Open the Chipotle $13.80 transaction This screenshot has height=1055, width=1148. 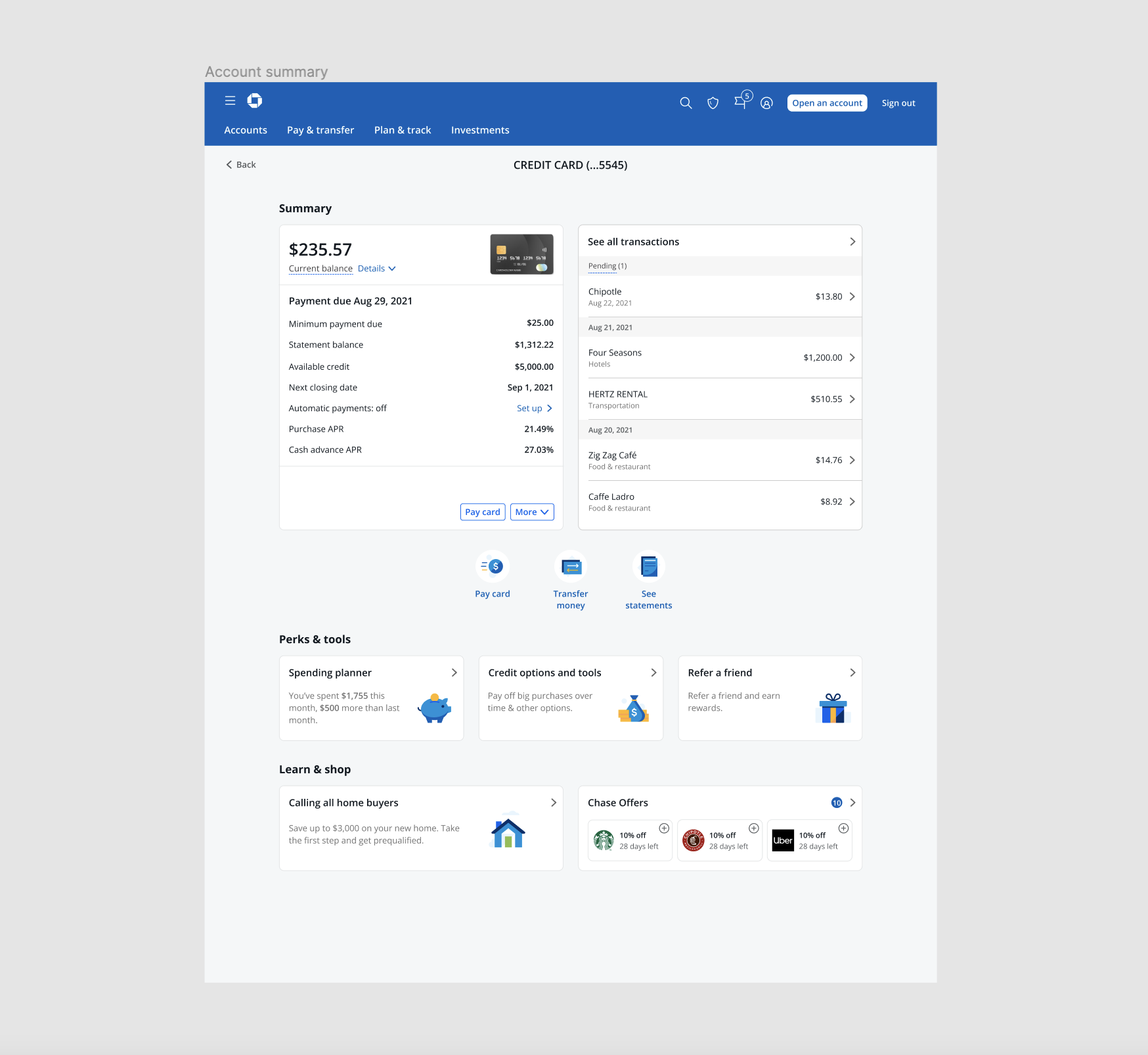click(x=720, y=297)
